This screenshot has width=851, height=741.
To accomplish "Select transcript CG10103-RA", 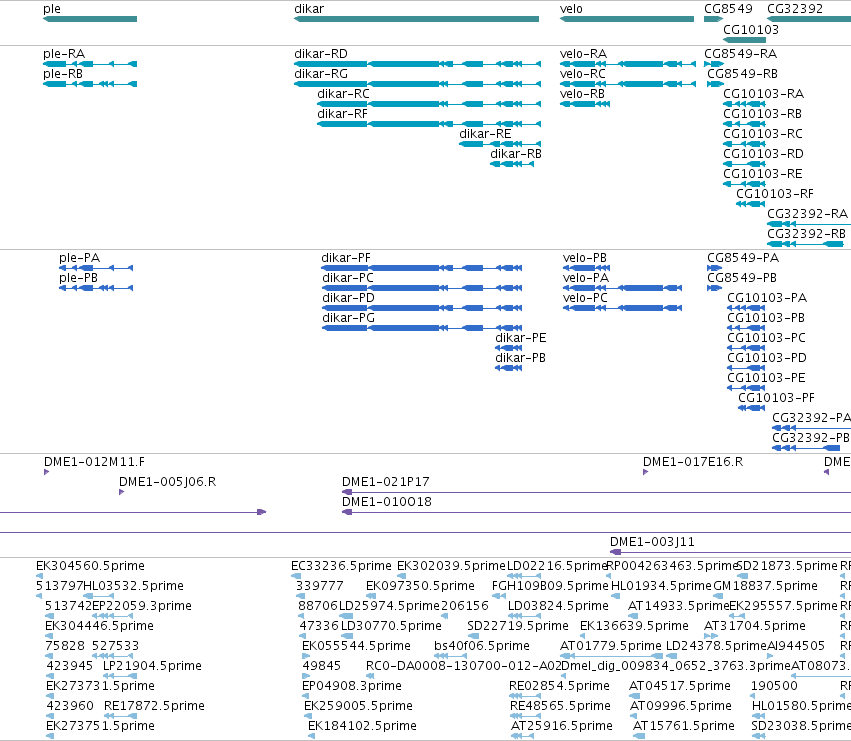I will click(763, 94).
